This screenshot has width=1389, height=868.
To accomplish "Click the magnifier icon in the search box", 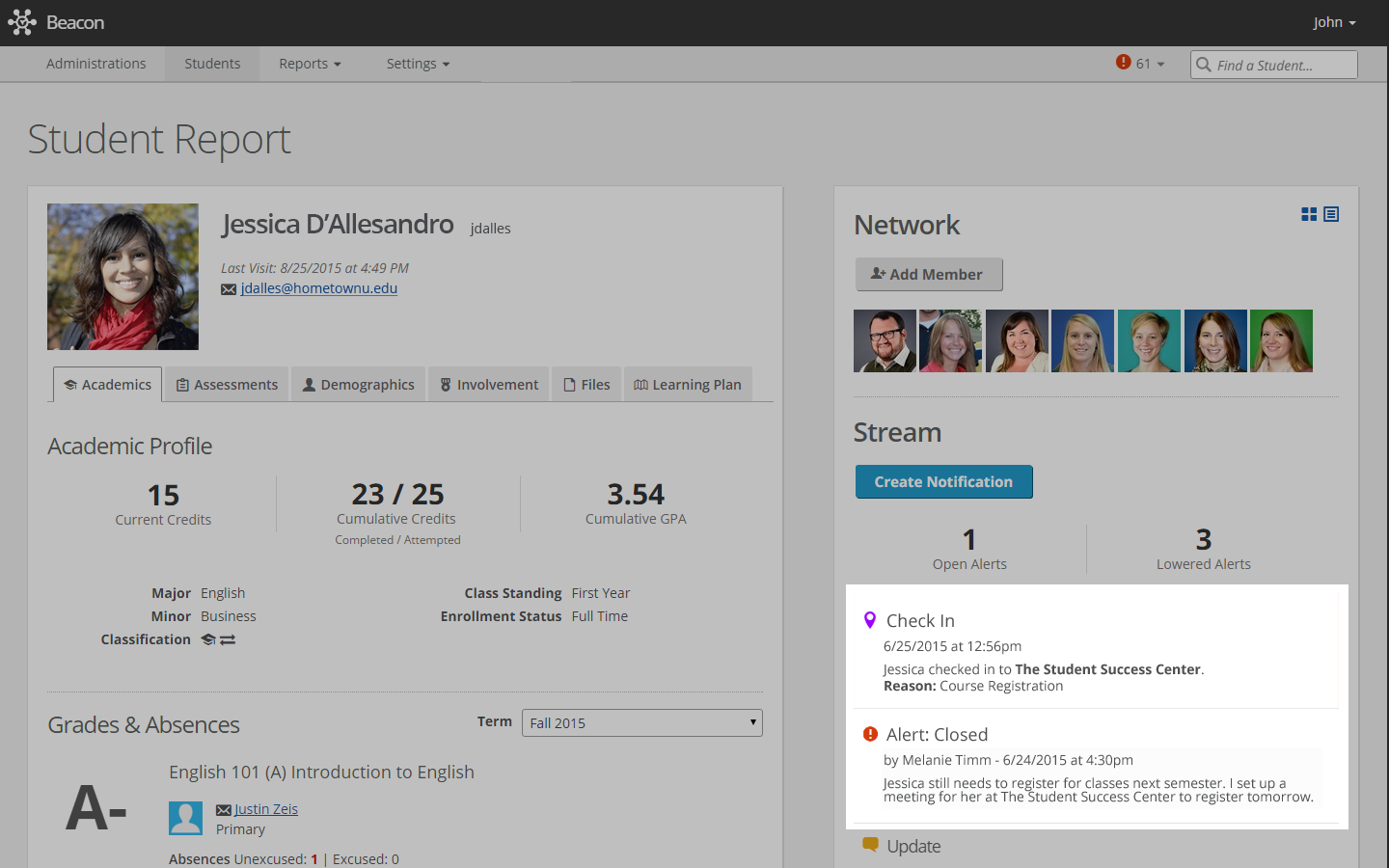I will [x=1205, y=65].
